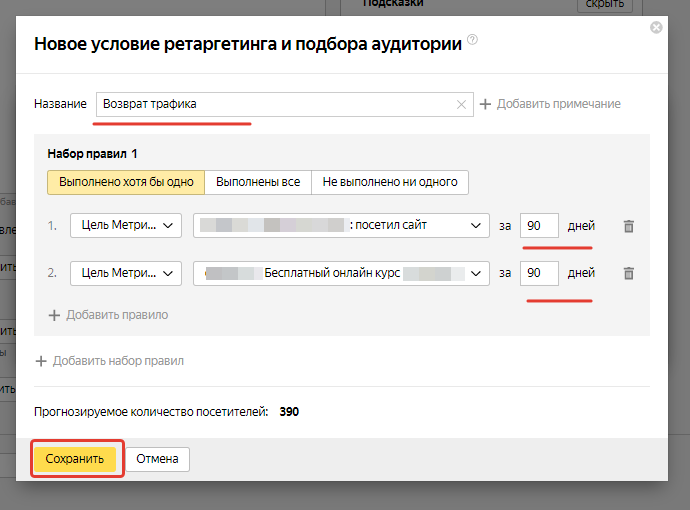Click plus icon beside Добавить правило
The height and width of the screenshot is (510, 690).
[54, 315]
